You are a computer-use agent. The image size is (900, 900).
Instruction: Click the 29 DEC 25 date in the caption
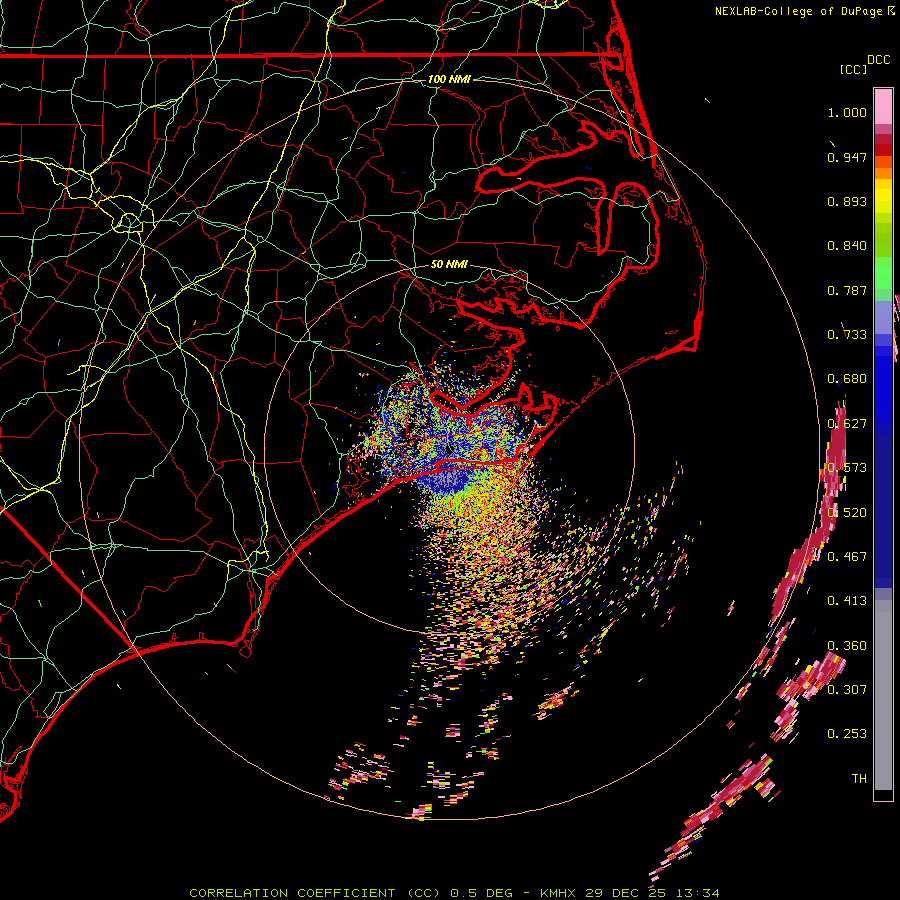pos(625,893)
